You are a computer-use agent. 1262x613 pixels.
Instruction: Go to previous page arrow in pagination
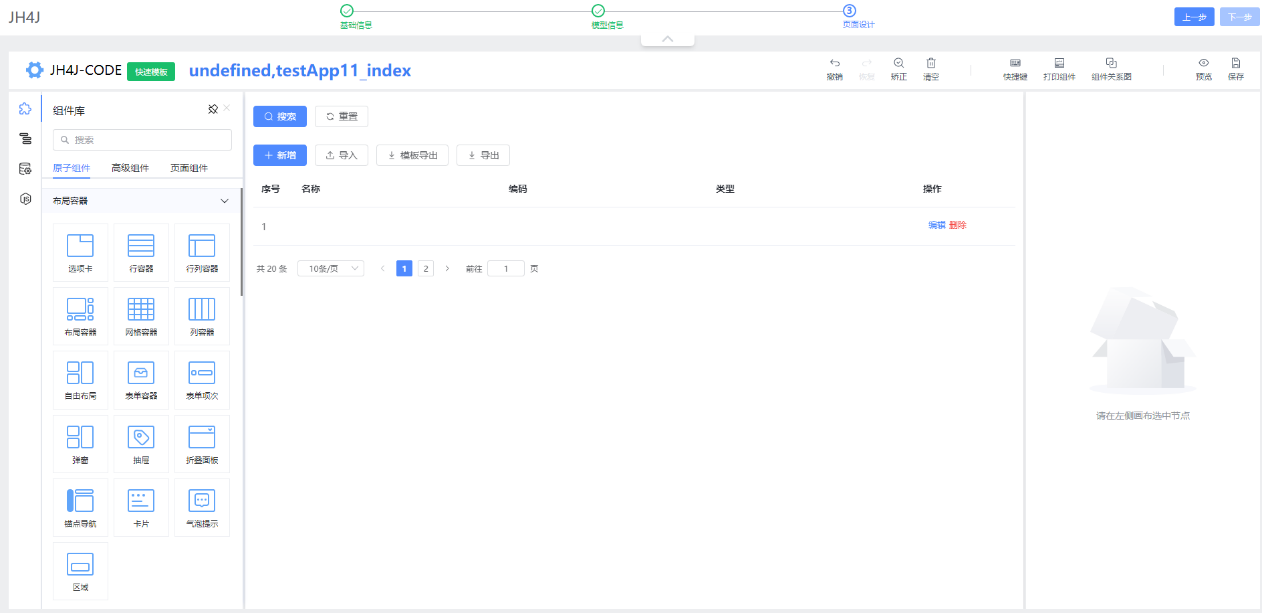(x=383, y=269)
